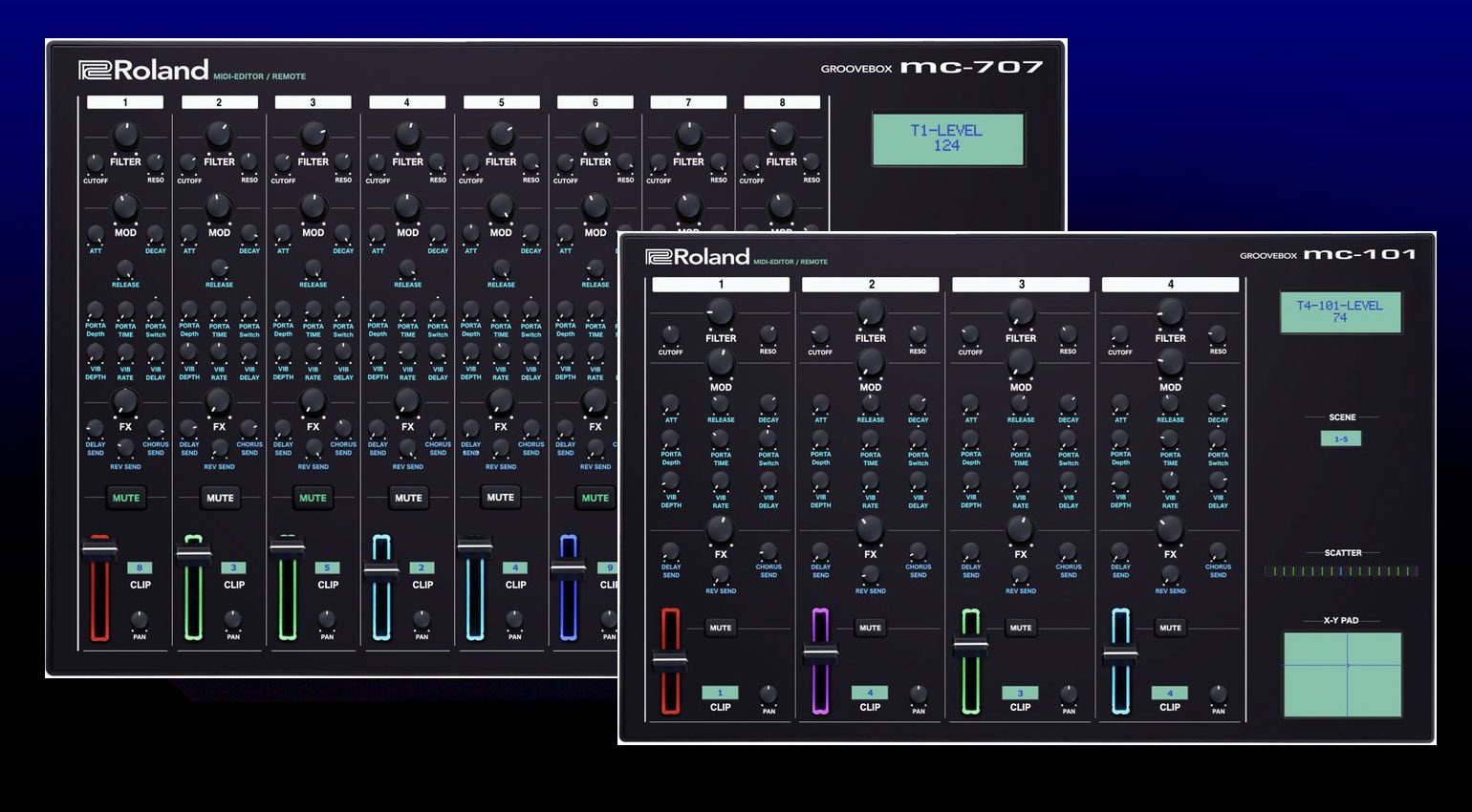
Task: Click the clip number box on MC-707 track 3
Action: tap(327, 567)
